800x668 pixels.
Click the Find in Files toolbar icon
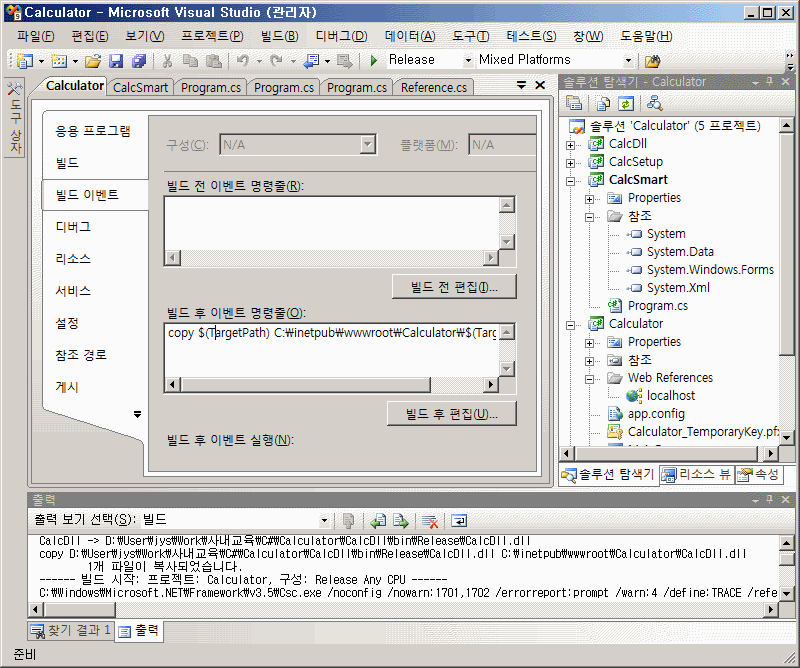[652, 61]
